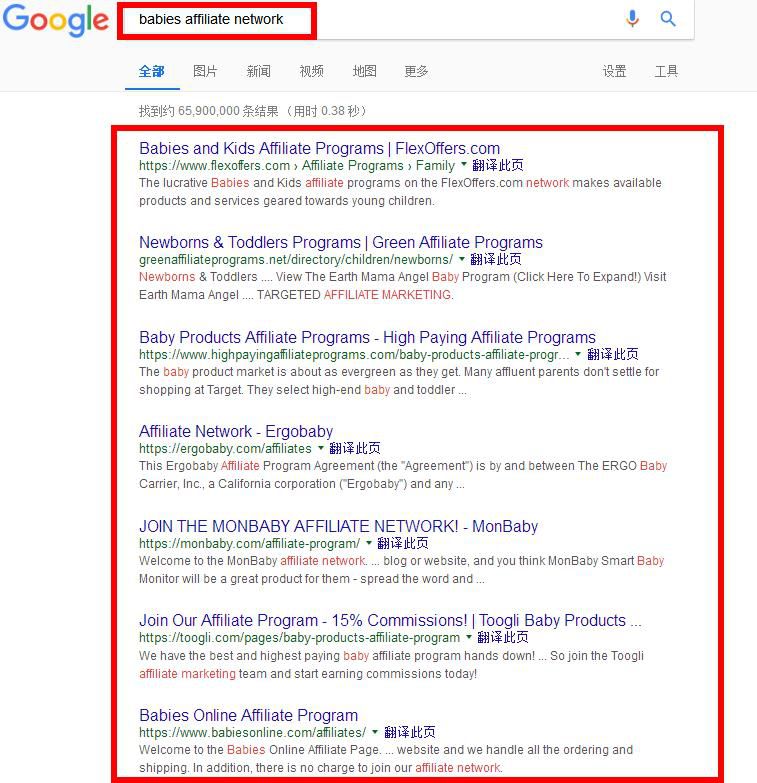Expand the 更多 (More) menu
The height and width of the screenshot is (783, 757).
[x=416, y=71]
